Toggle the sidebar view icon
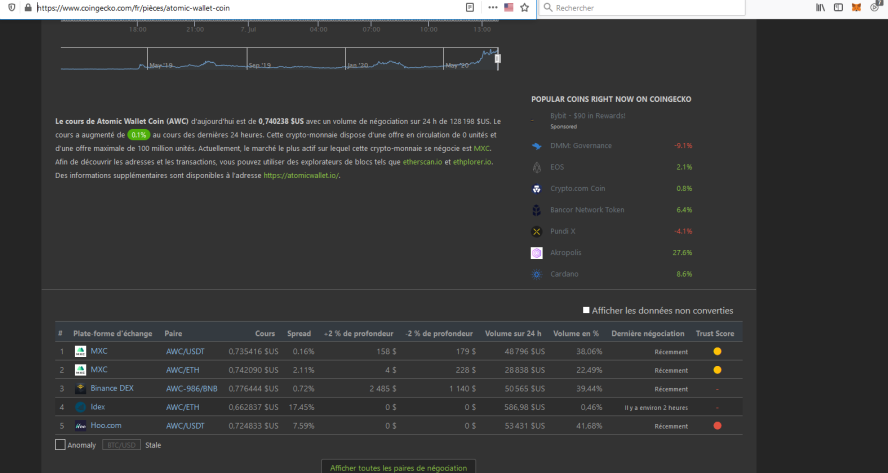888x473 pixels. [838, 7]
